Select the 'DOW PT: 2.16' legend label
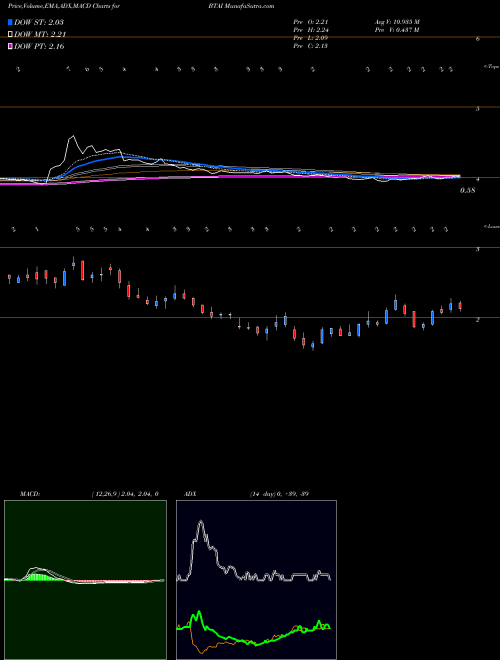The height and width of the screenshot is (660, 500). click(x=39, y=46)
